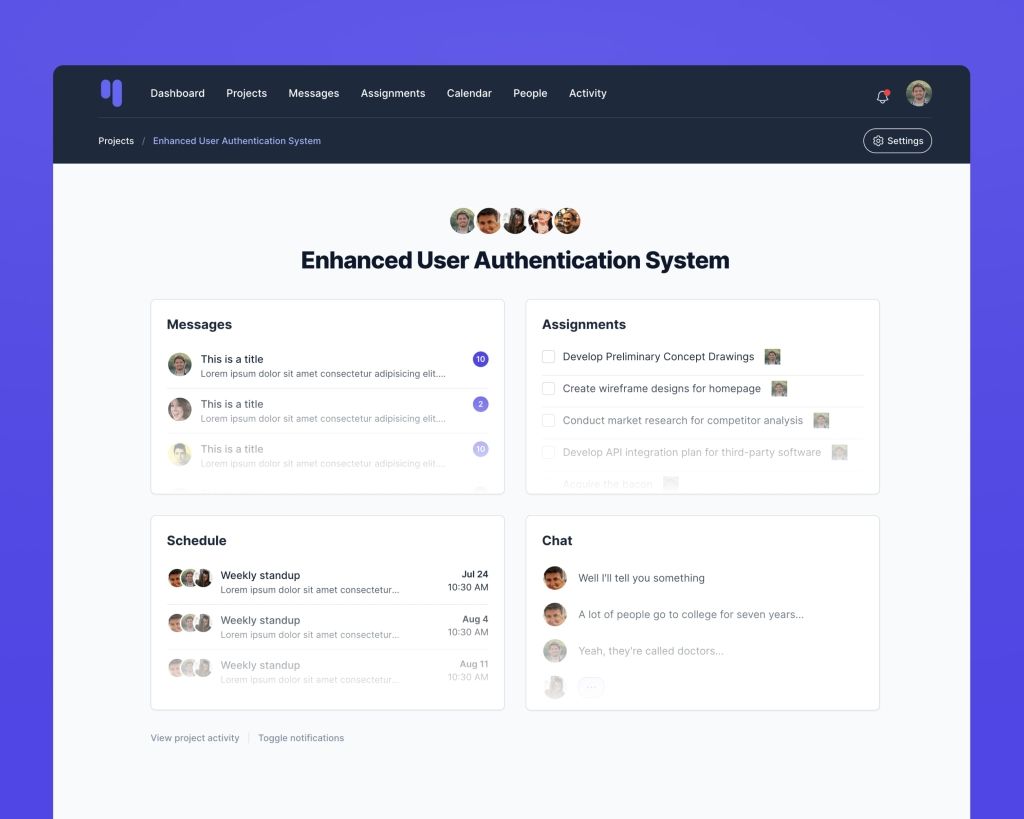Image resolution: width=1024 pixels, height=819 pixels.
Task: Open the People page from navbar
Action: [530, 94]
